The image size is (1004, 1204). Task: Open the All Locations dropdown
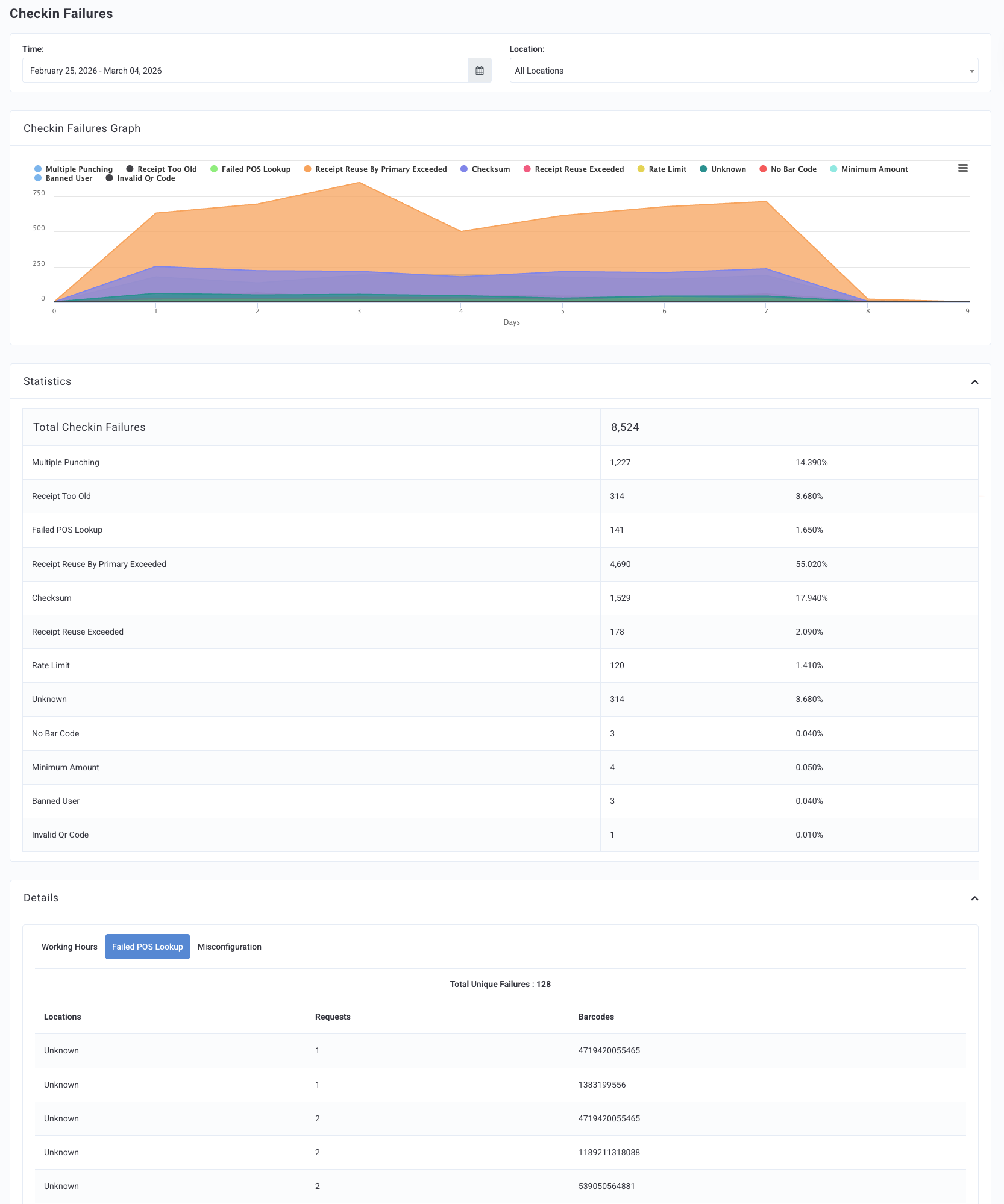[744, 71]
